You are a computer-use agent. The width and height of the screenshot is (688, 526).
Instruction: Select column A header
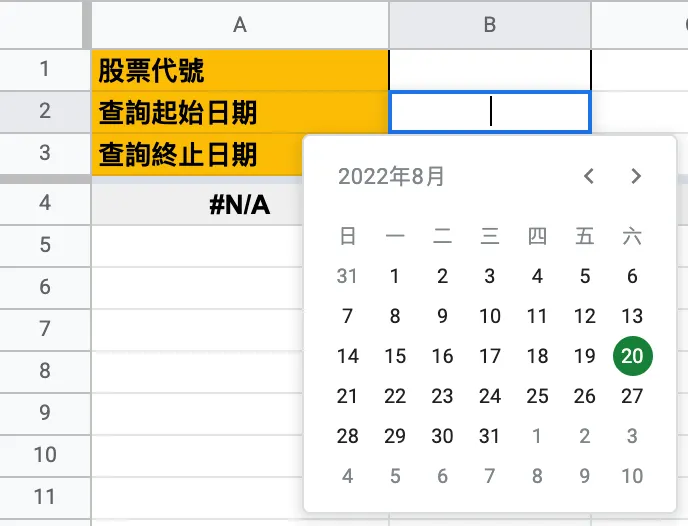(x=240, y=25)
